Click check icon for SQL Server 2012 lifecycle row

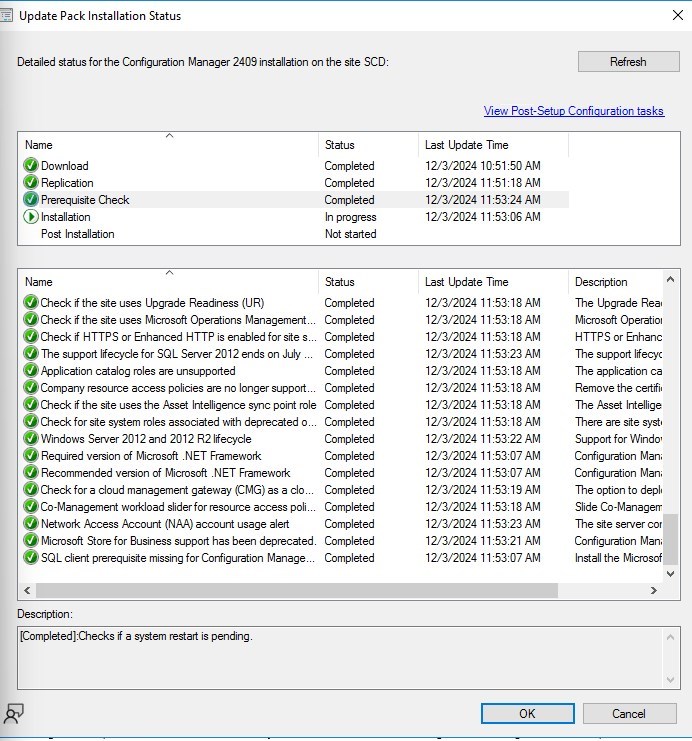pyautogui.click(x=31, y=353)
